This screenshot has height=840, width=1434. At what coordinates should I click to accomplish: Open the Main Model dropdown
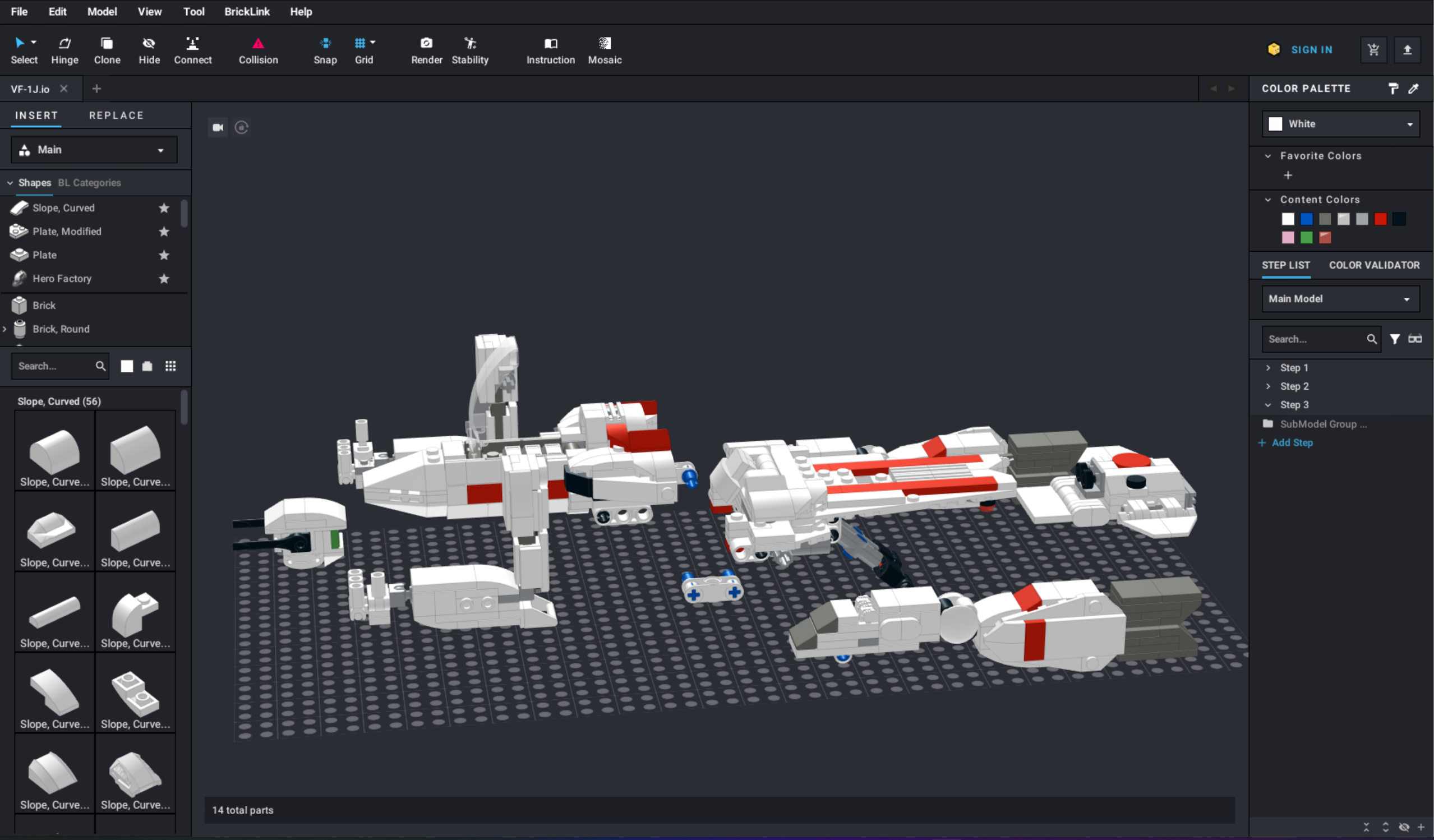tap(1340, 299)
